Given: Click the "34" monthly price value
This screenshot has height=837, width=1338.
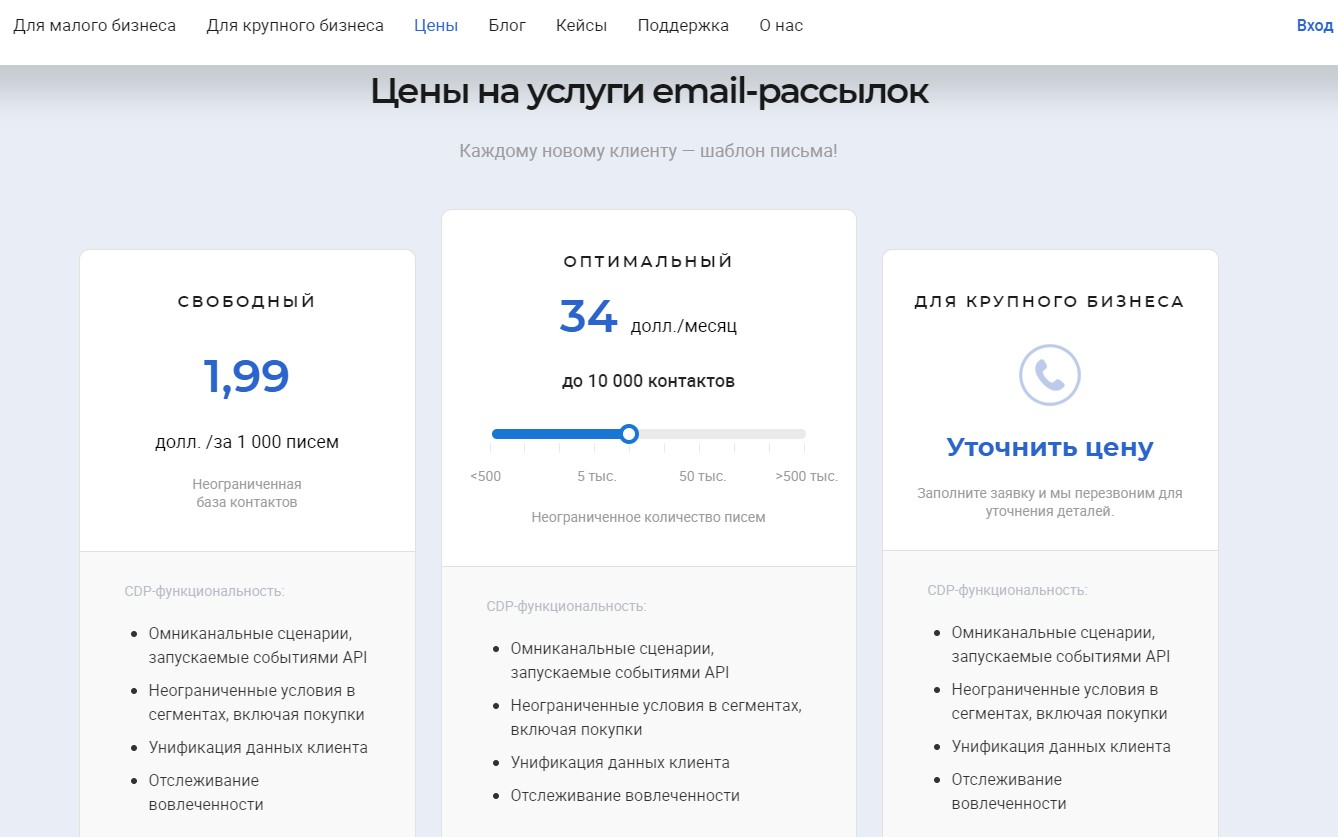Looking at the screenshot, I should click(x=588, y=316).
